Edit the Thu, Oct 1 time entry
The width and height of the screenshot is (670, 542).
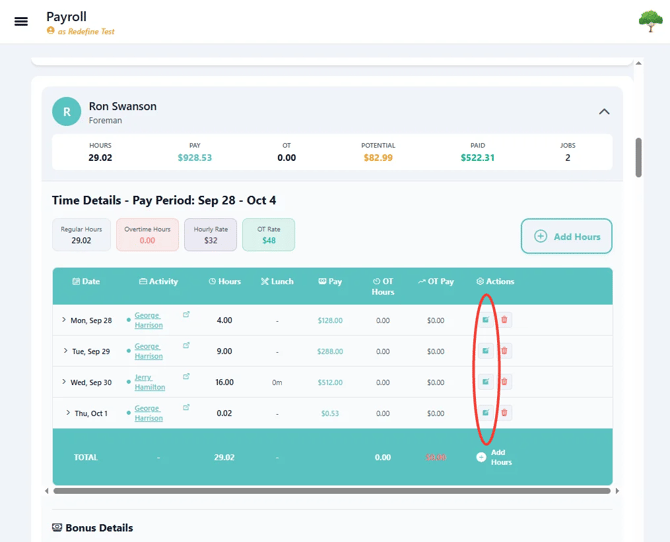[485, 413]
